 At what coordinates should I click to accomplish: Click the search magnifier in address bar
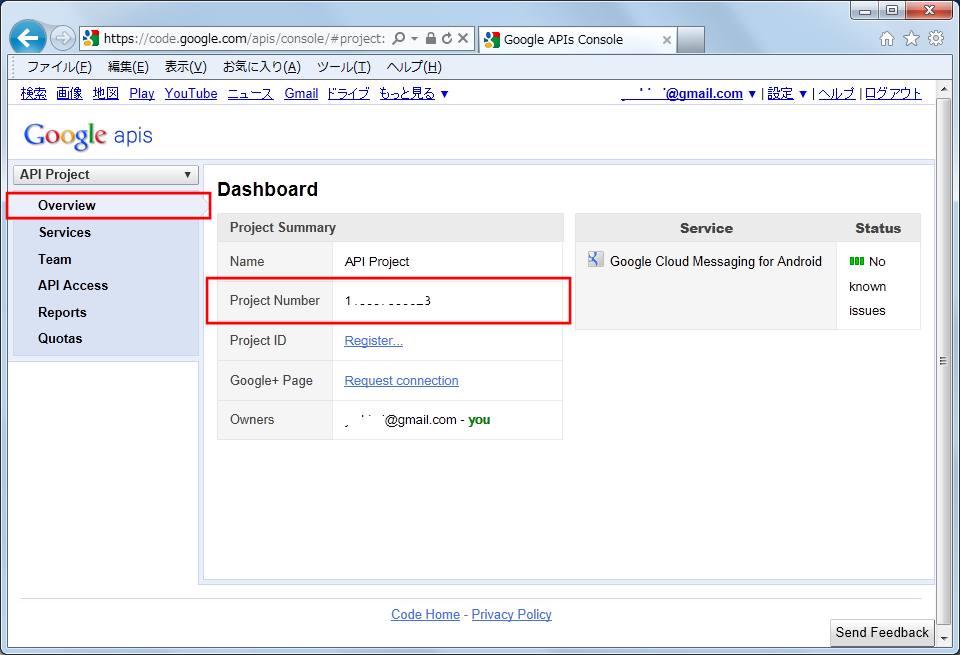[398, 39]
